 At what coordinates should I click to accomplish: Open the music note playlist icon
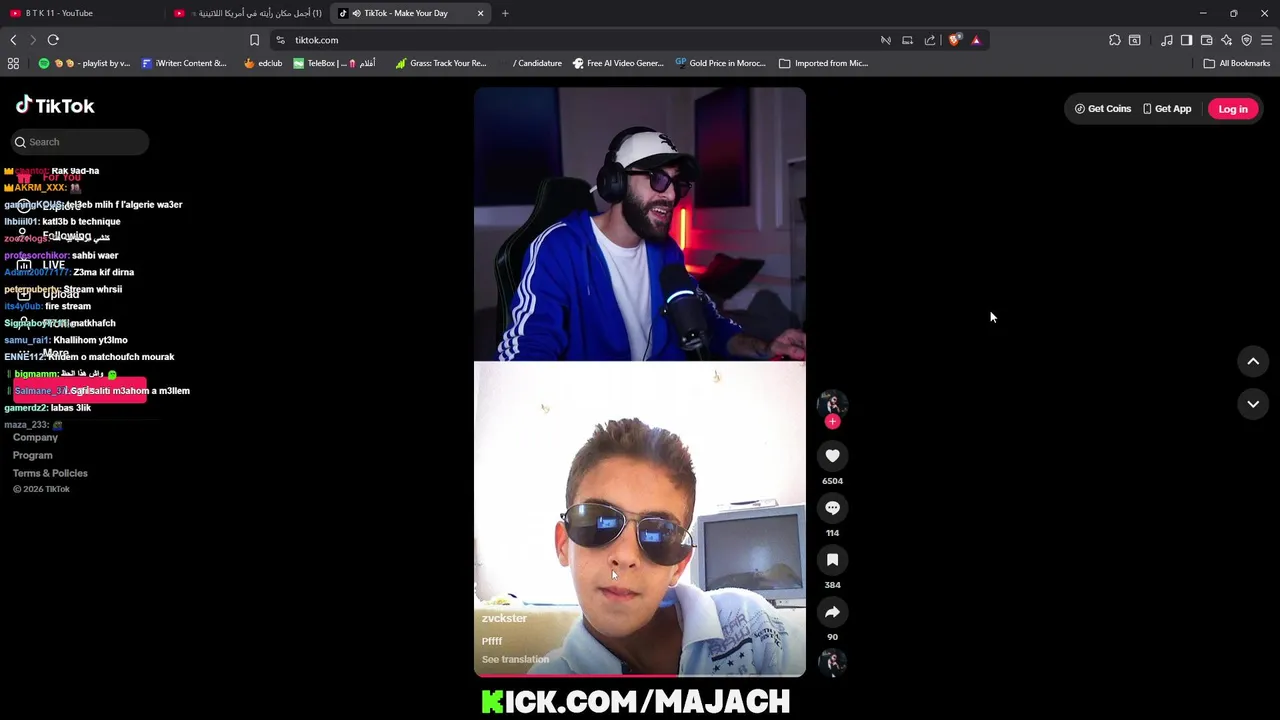pos(1166,40)
